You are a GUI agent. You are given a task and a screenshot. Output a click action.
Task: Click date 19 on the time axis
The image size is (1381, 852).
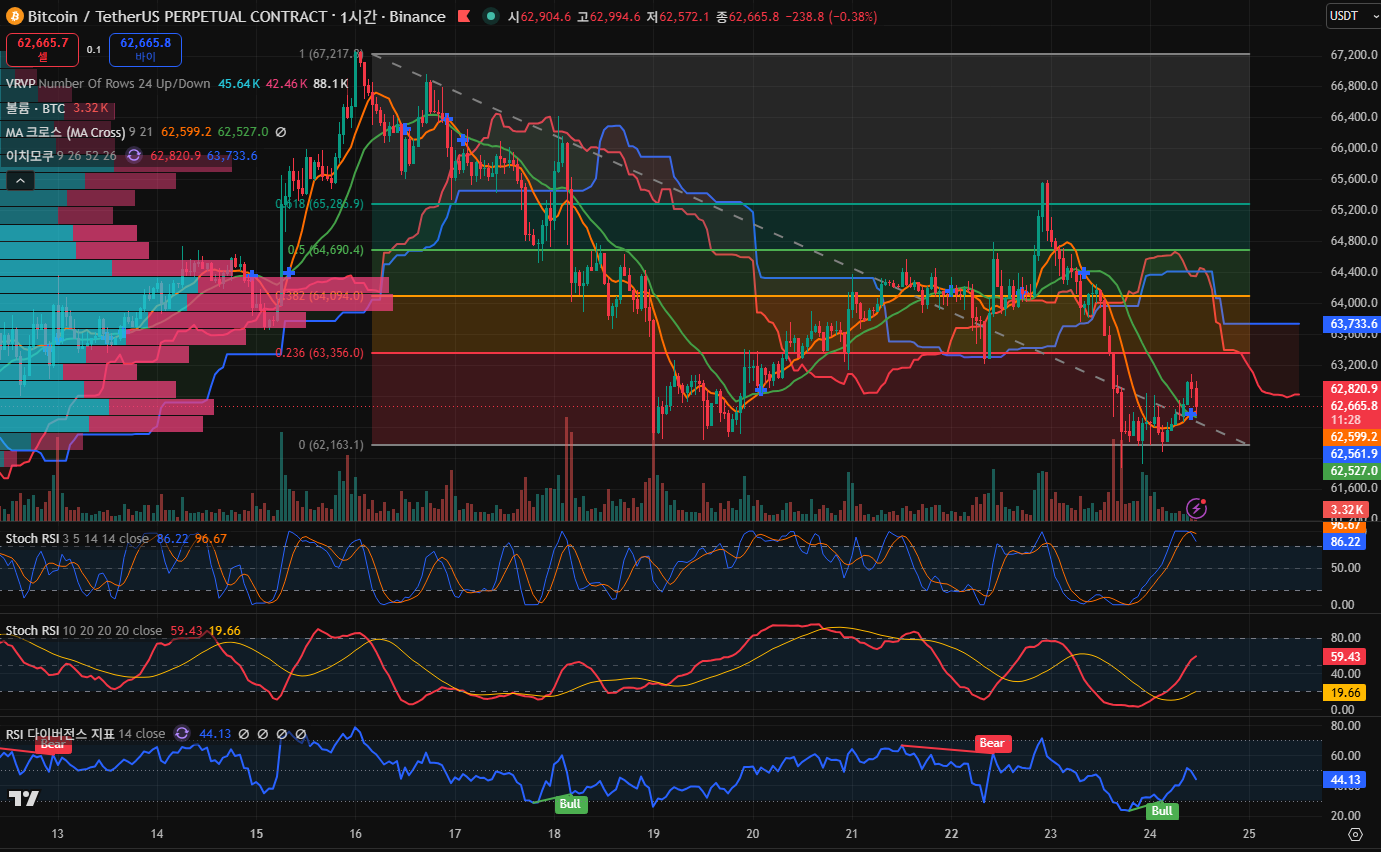tap(653, 834)
